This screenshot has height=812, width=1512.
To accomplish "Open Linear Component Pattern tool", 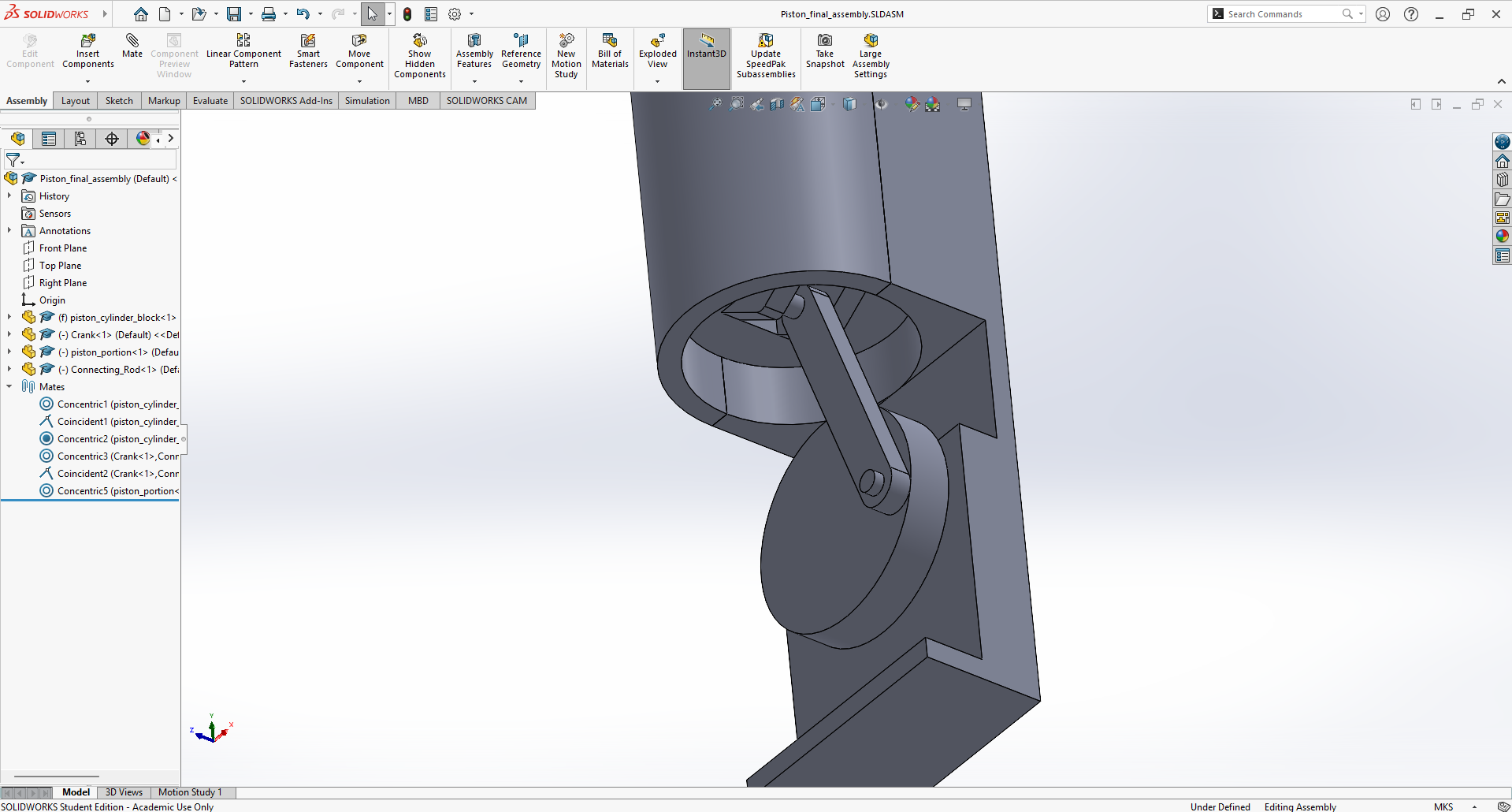I will tap(243, 50).
